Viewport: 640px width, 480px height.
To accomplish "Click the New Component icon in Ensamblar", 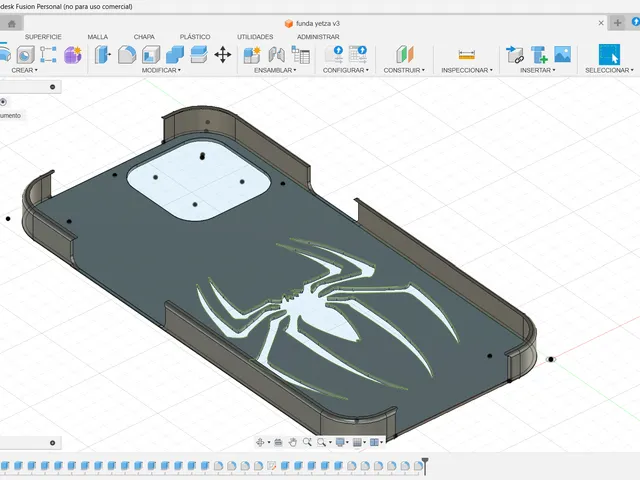I will (x=252, y=55).
